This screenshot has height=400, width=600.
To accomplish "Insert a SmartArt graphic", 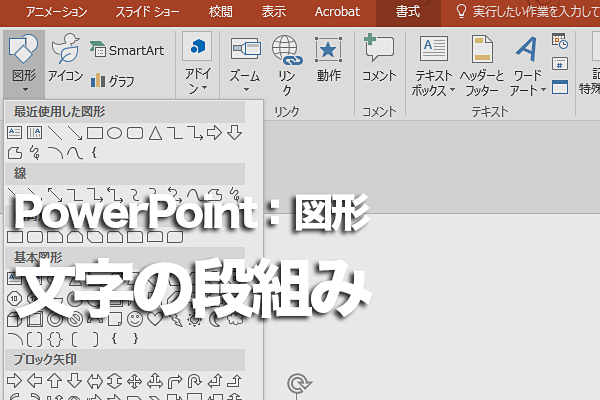I will point(127,50).
